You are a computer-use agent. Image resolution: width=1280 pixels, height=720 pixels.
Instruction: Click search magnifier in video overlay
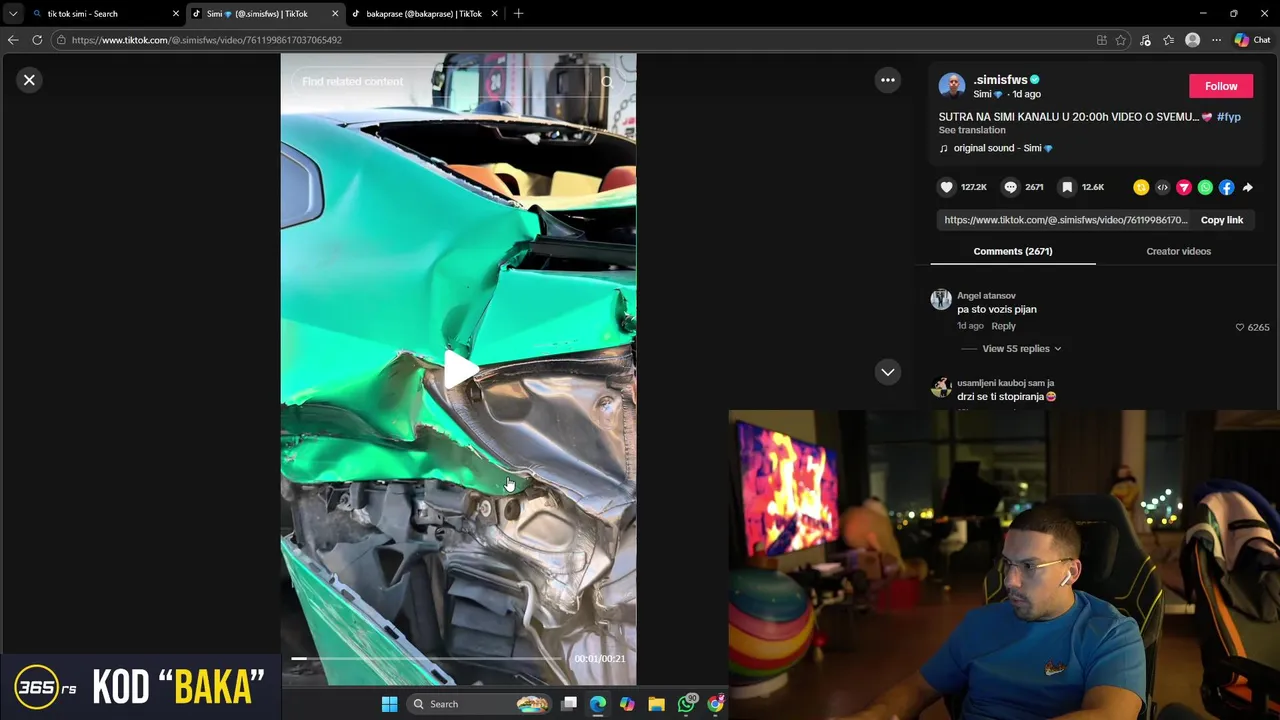pos(607,82)
